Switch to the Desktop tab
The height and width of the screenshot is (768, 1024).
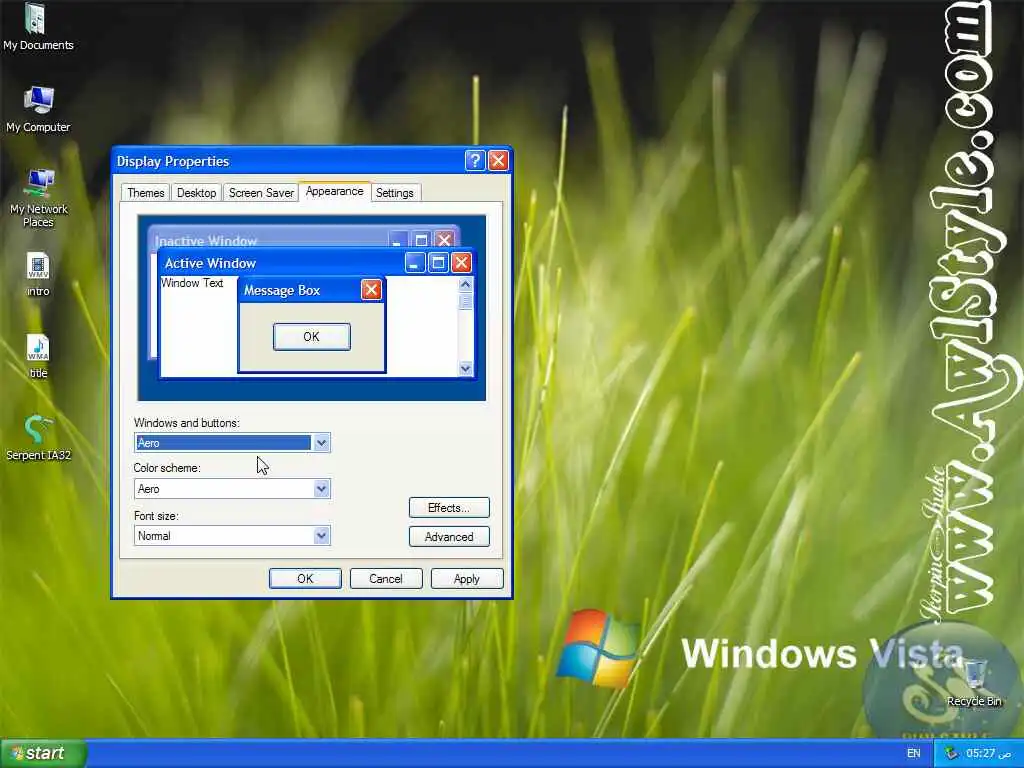[x=196, y=193]
